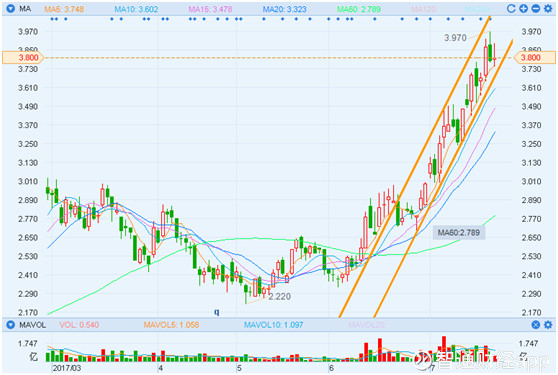558x375 pixels.
Task: Click the MAVOL10 legend value
Action: 273,325
